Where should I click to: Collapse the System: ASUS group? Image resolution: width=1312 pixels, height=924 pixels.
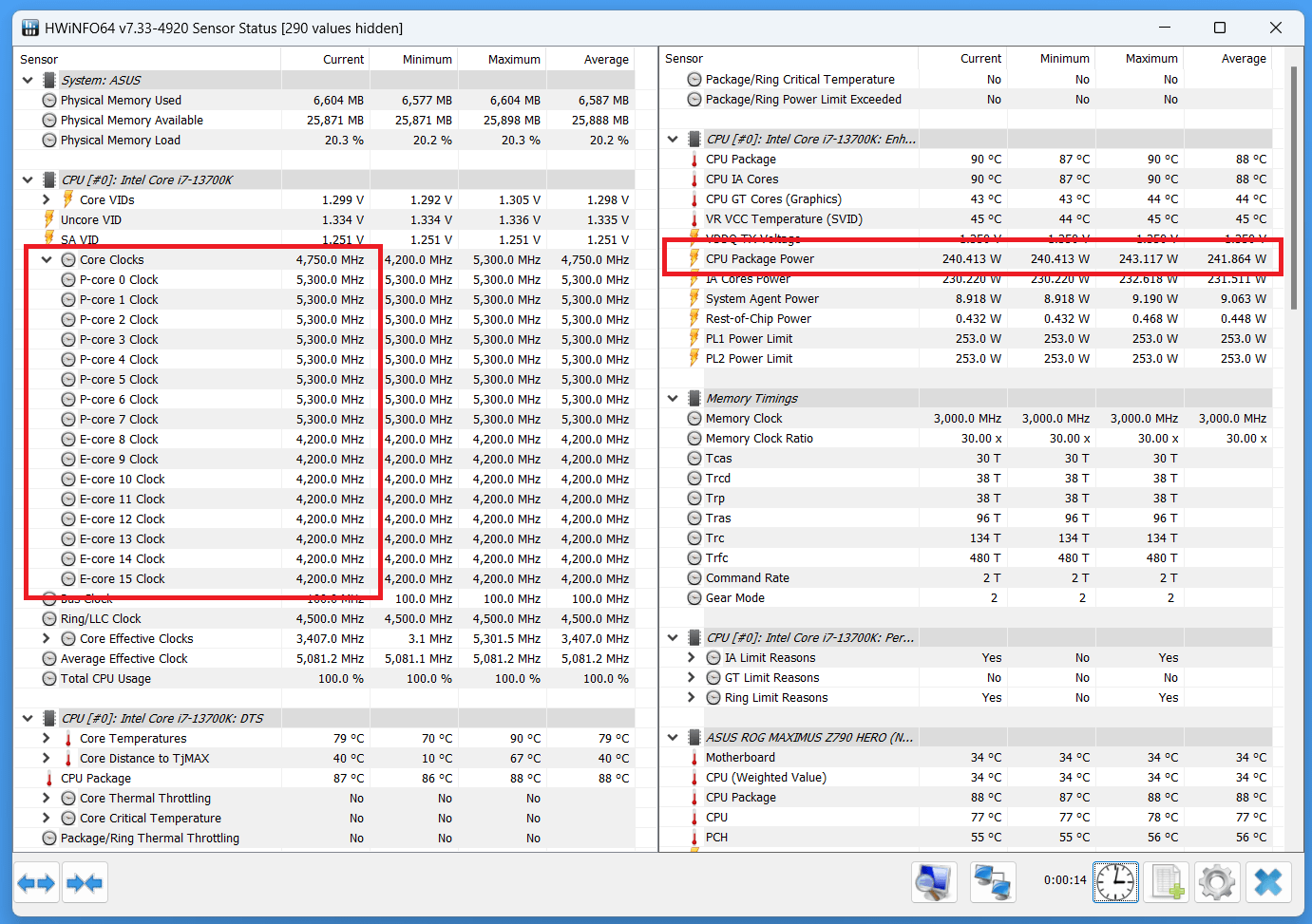(x=28, y=81)
